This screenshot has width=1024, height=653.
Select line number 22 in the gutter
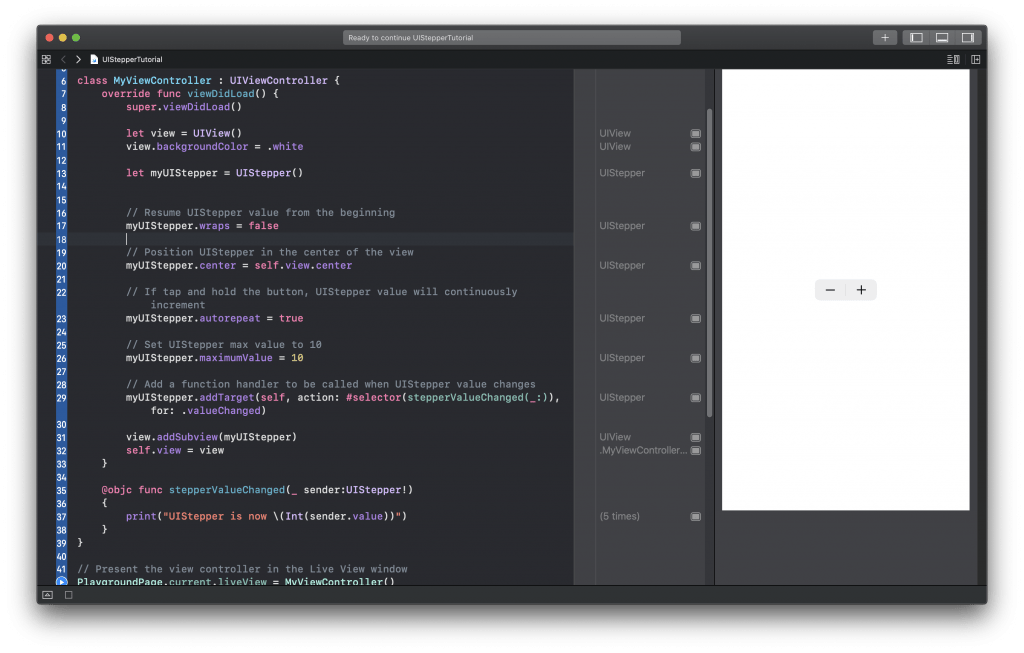click(x=63, y=291)
